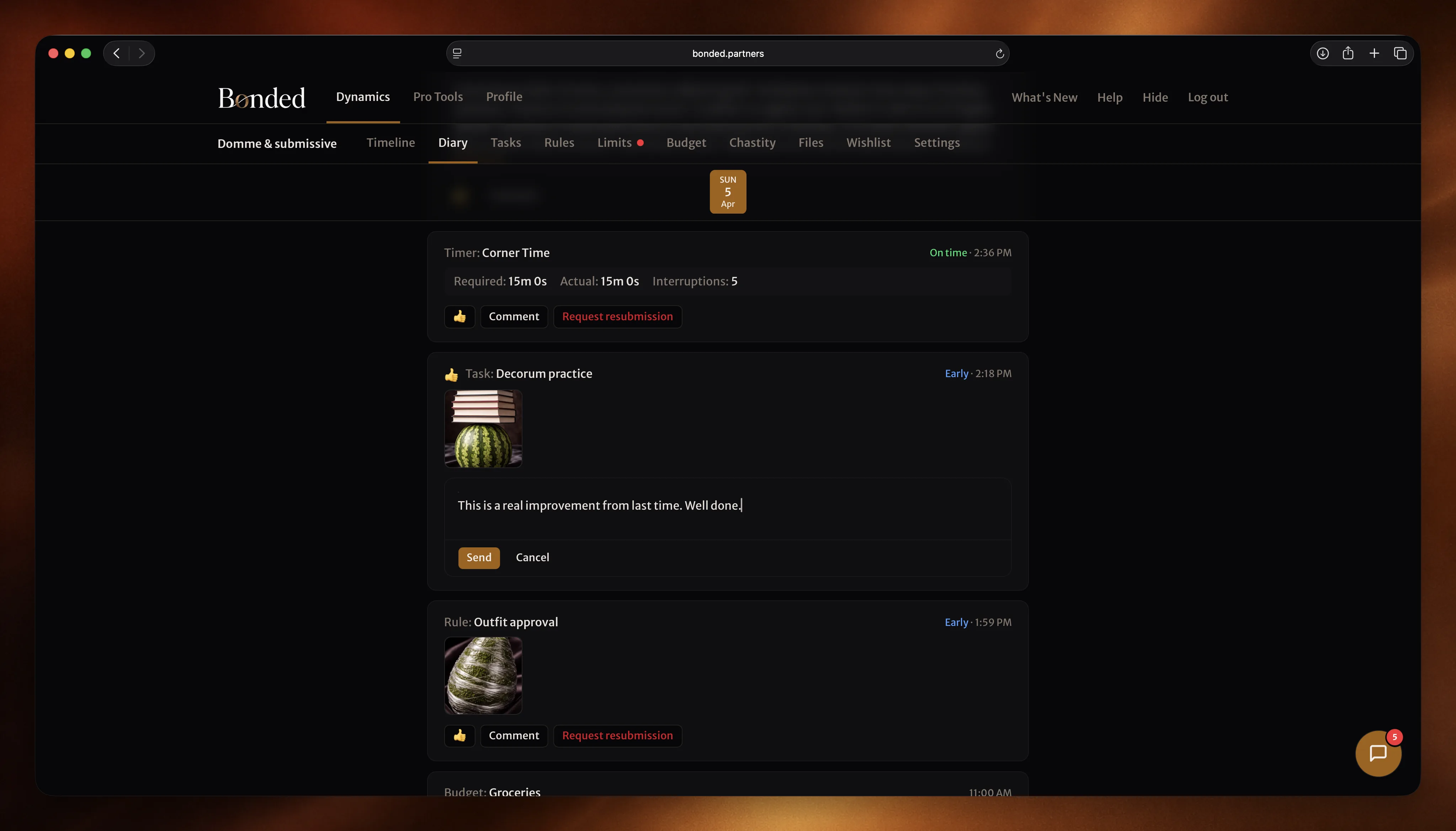This screenshot has width=1456, height=831.
Task: Click the Interruptions: 5 value
Action: pyautogui.click(x=695, y=282)
